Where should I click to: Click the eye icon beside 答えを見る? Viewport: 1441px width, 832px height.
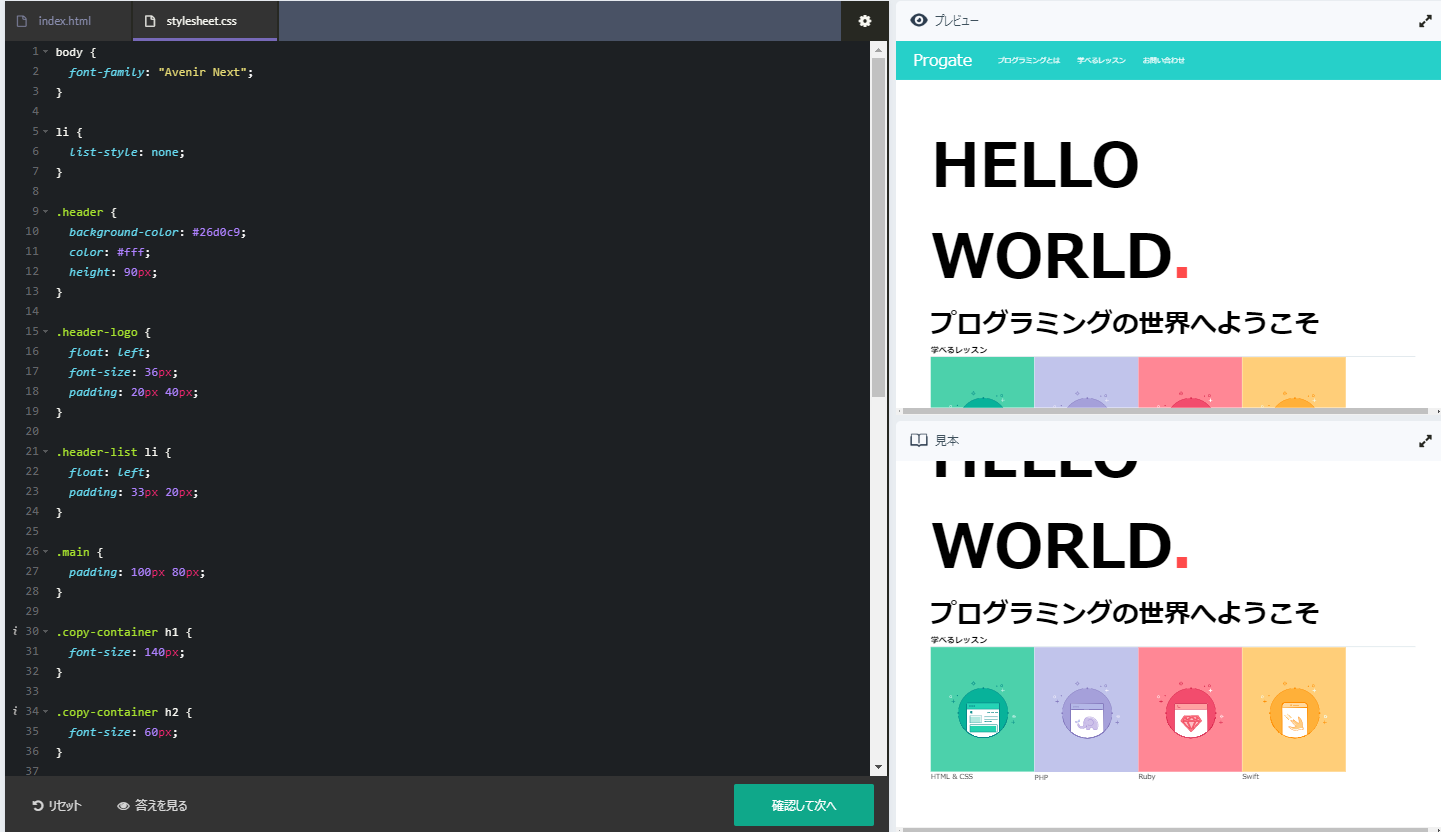tap(124, 805)
